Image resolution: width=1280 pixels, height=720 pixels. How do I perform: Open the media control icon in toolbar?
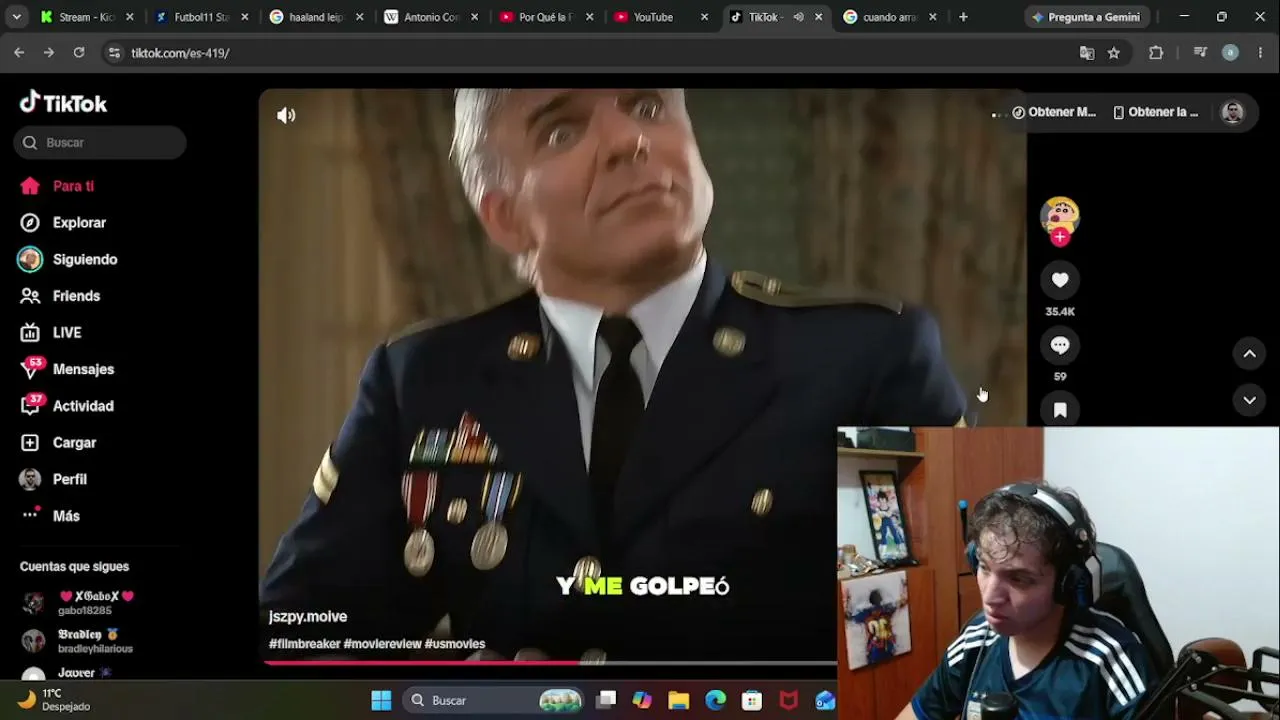tap(1200, 53)
